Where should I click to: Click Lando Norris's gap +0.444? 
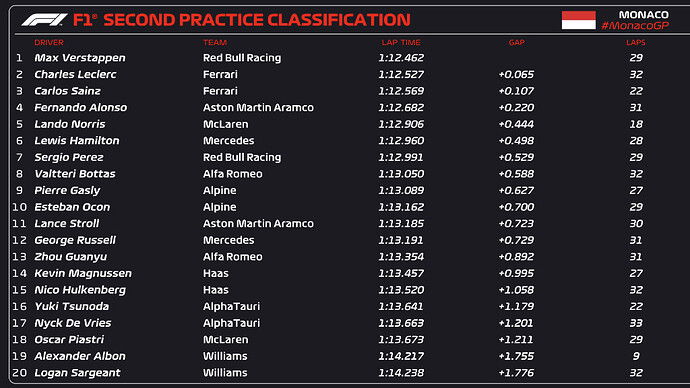[516, 124]
